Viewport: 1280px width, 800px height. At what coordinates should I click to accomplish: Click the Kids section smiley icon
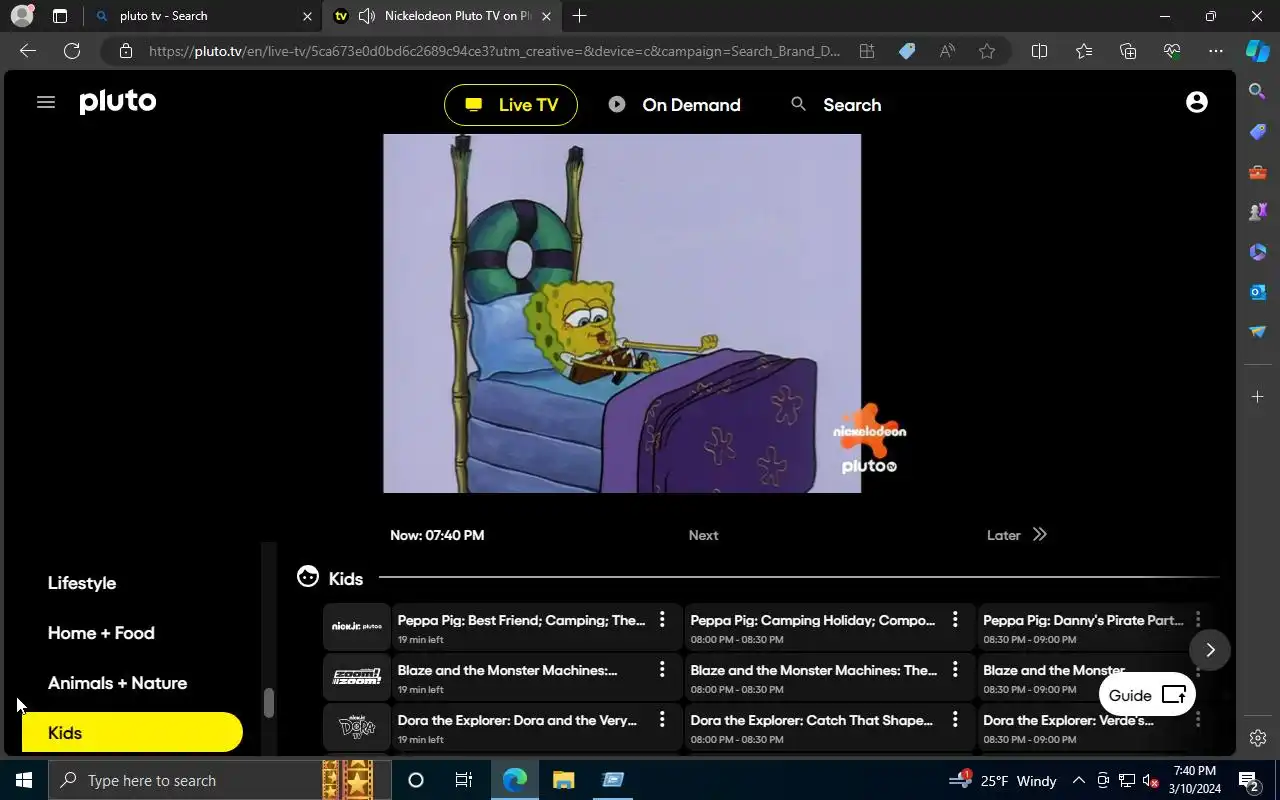(308, 577)
